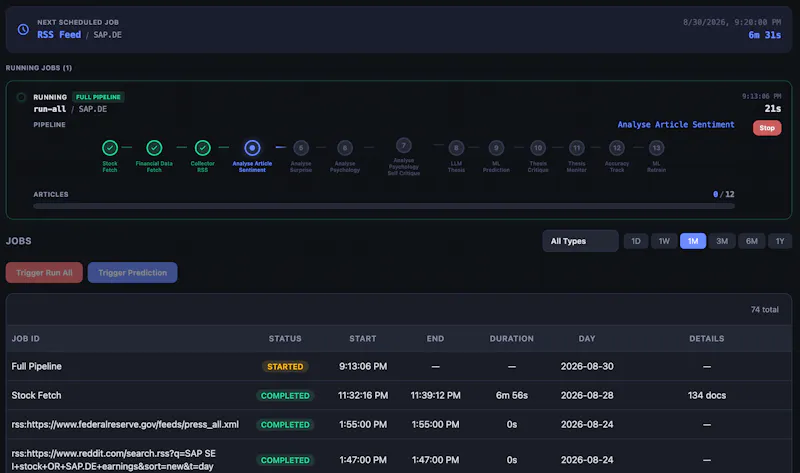Image resolution: width=800 pixels, height=473 pixels.
Task: Click the 9:13:06 PM start time cell
Action: point(363,366)
